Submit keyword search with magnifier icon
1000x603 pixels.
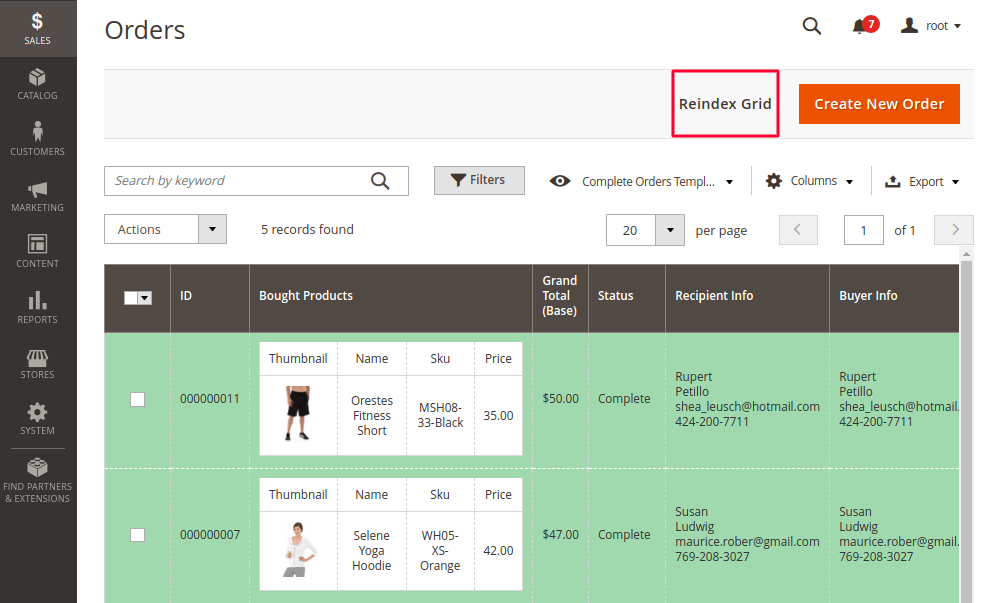(380, 181)
